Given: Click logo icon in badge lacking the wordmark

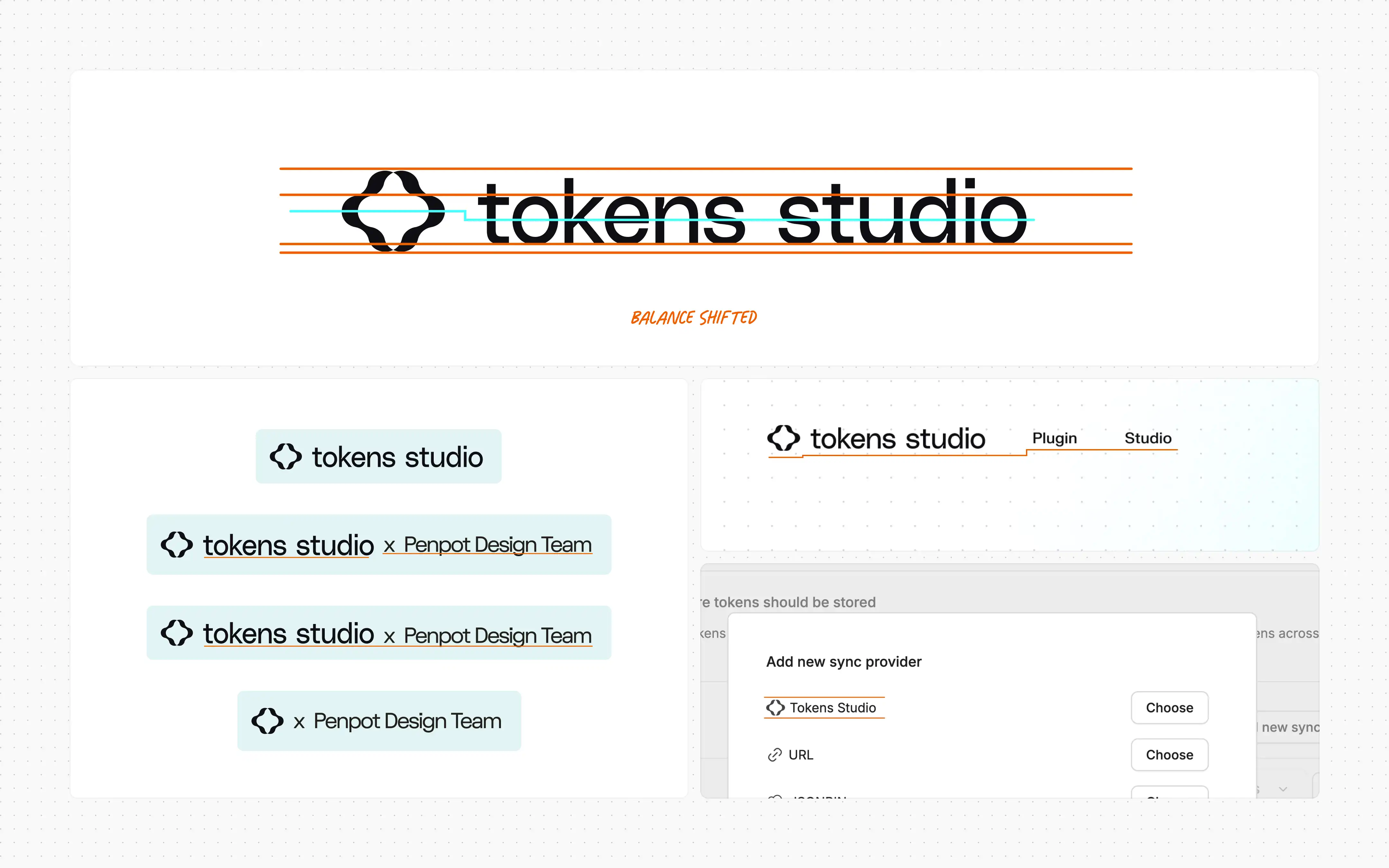Looking at the screenshot, I should pos(268,720).
